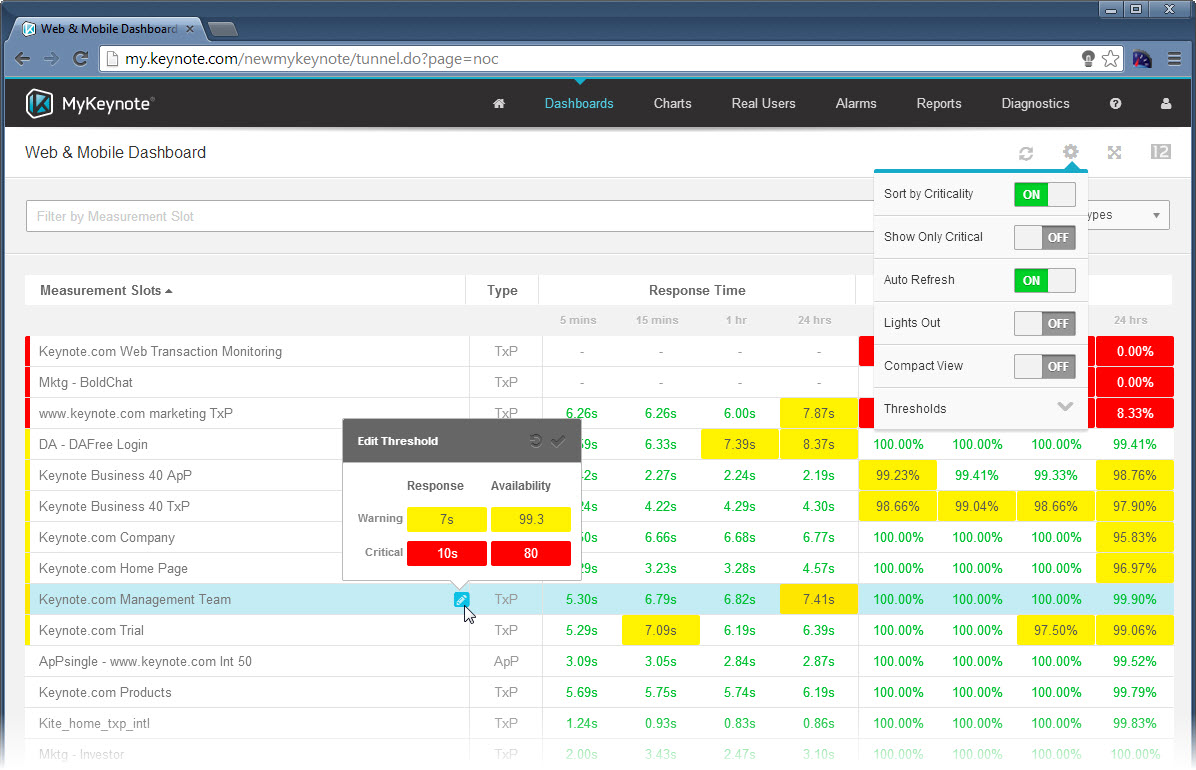Image resolution: width=1196 pixels, height=770 pixels.
Task: Open the 12-panel dashboard grid view
Action: pyautogui.click(x=1160, y=153)
